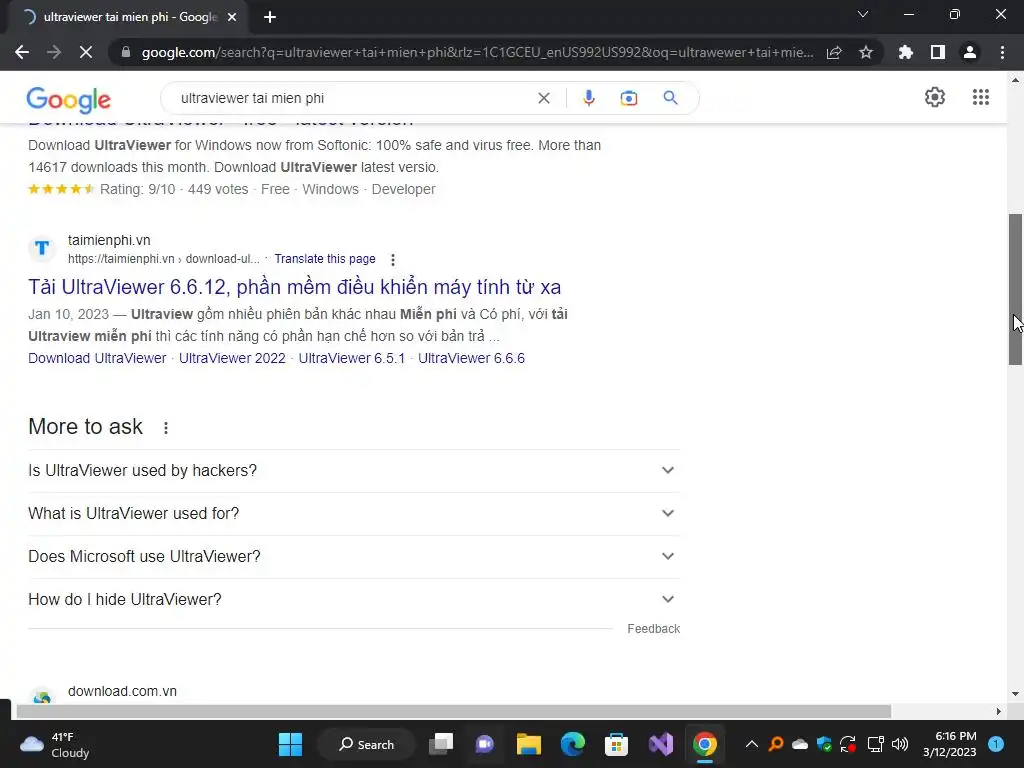Share this page via the share icon
The image size is (1024, 768).
click(834, 52)
